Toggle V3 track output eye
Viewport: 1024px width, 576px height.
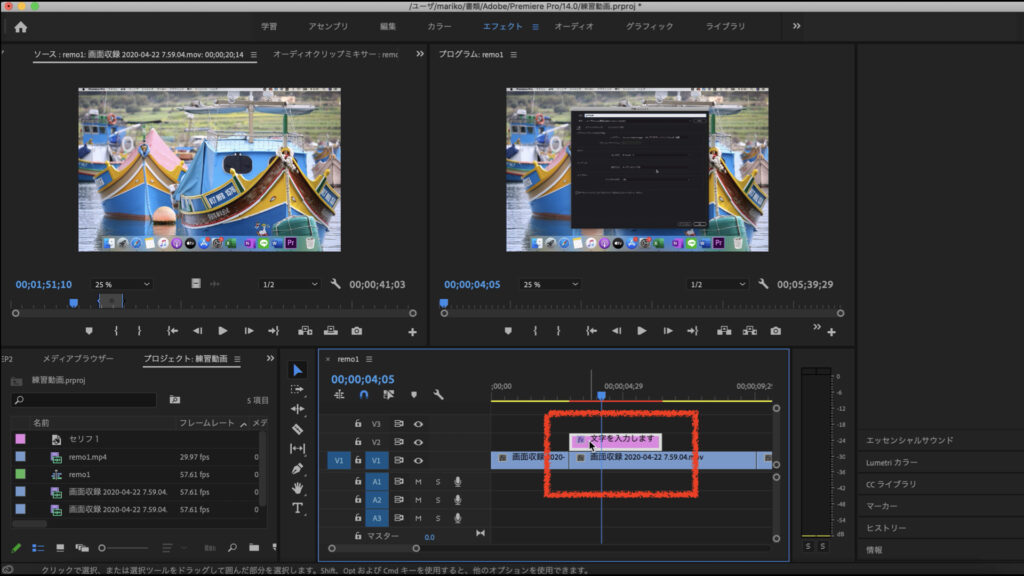[418, 424]
